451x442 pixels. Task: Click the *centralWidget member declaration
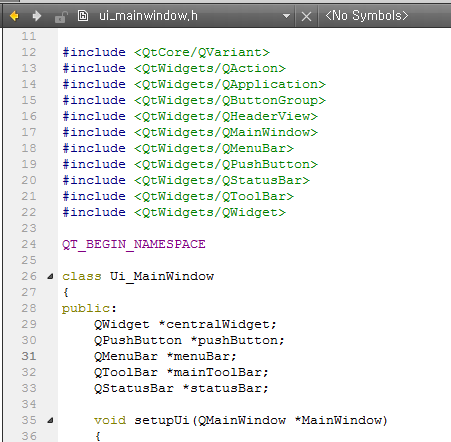coord(218,324)
